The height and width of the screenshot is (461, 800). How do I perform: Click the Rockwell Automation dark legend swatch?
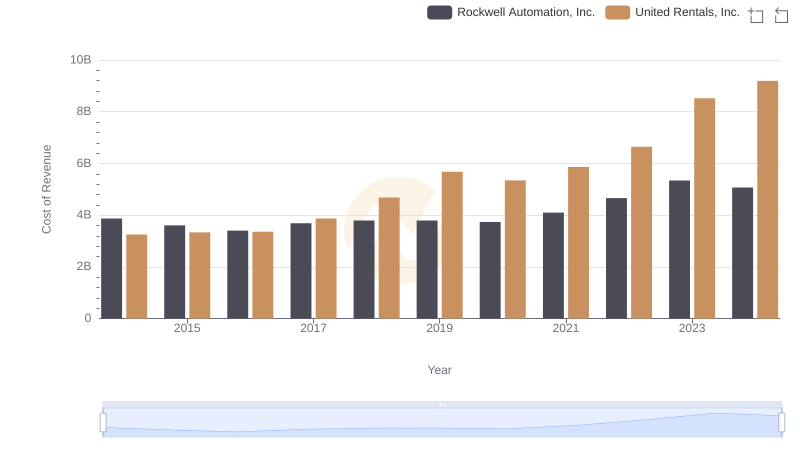tap(440, 12)
